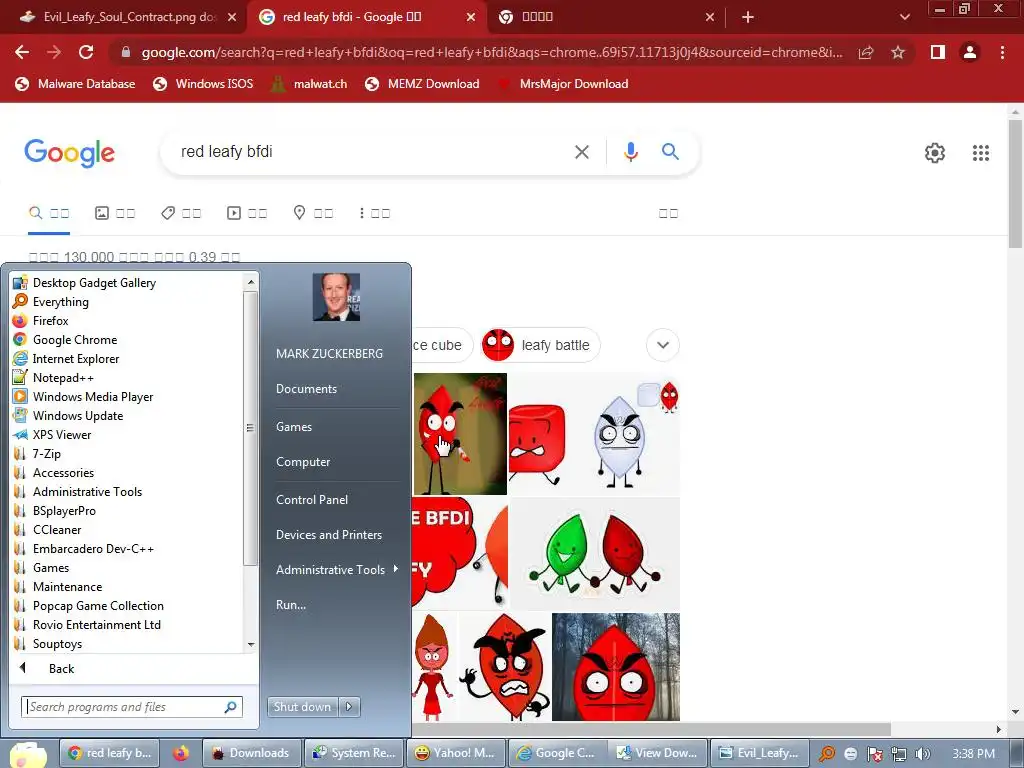
Task: Select the Maps search tab
Action: [313, 213]
